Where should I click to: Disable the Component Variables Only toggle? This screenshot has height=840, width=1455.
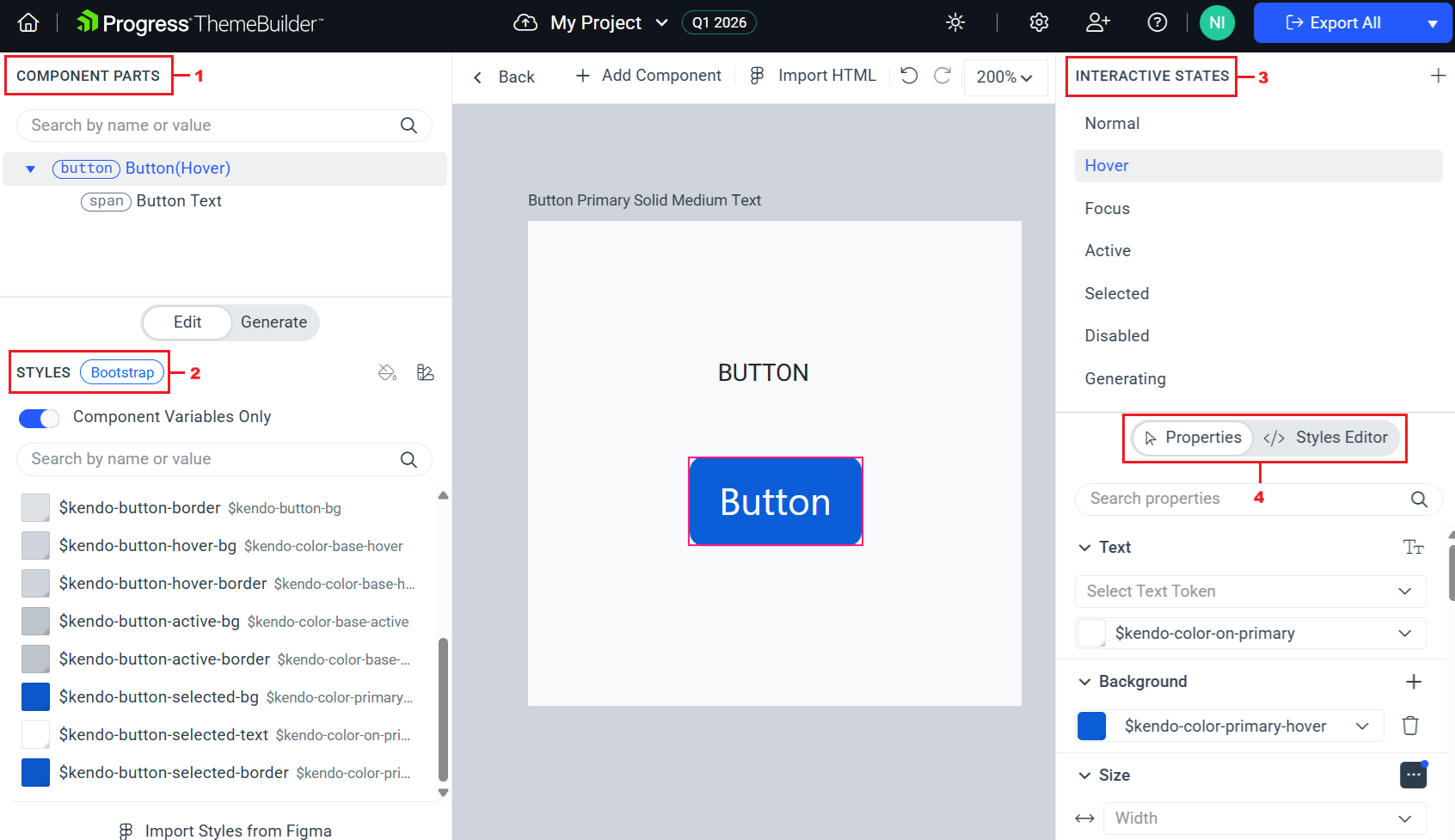click(x=38, y=418)
